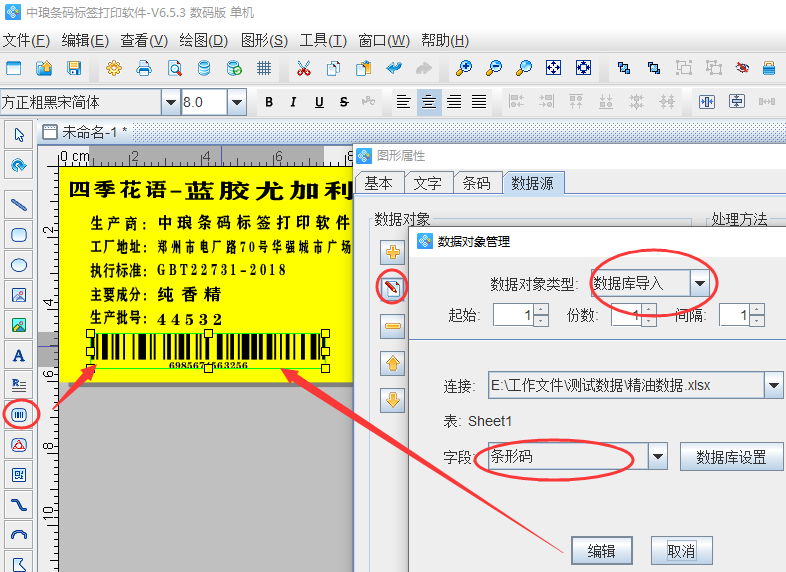Click the 编辑 button
The image size is (786, 572).
[x=601, y=550]
